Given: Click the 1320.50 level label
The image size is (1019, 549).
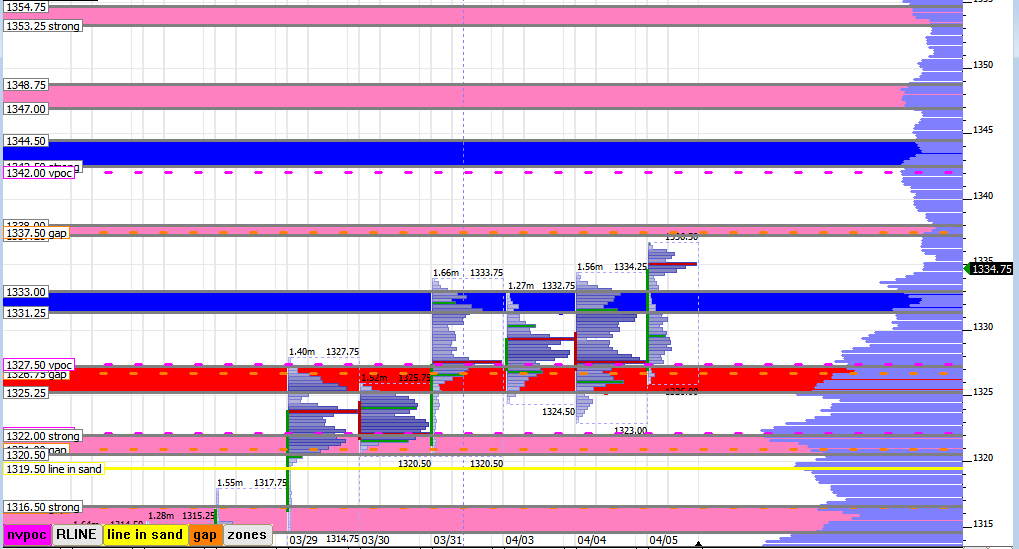Looking at the screenshot, I should [26, 455].
